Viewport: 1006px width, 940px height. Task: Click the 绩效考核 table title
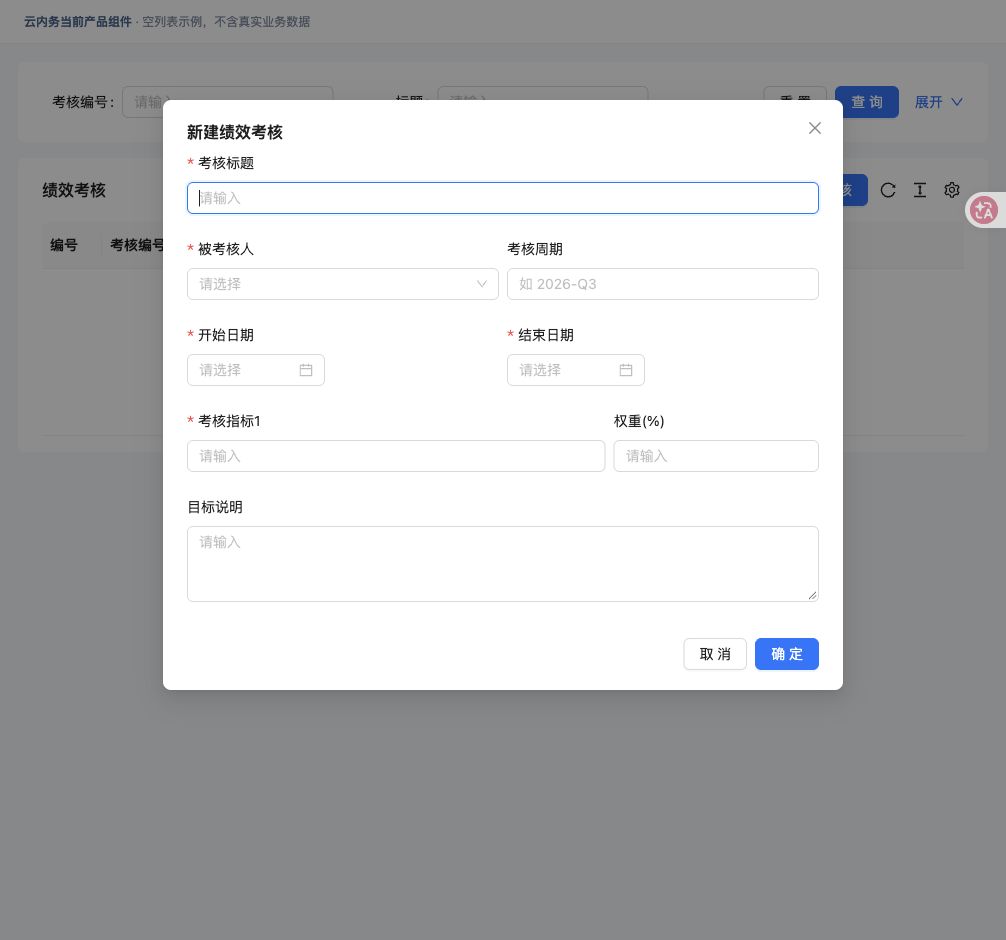[74, 190]
